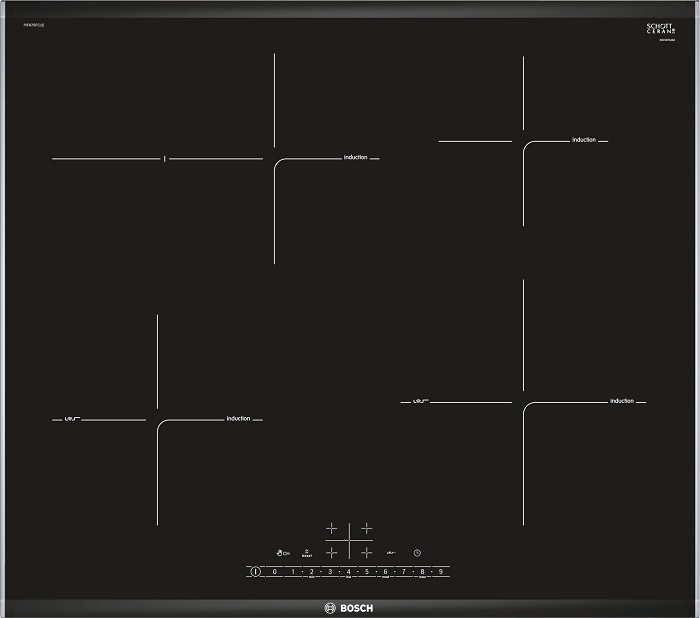Tap the main power on/off symbol
The image size is (700, 618).
(255, 571)
